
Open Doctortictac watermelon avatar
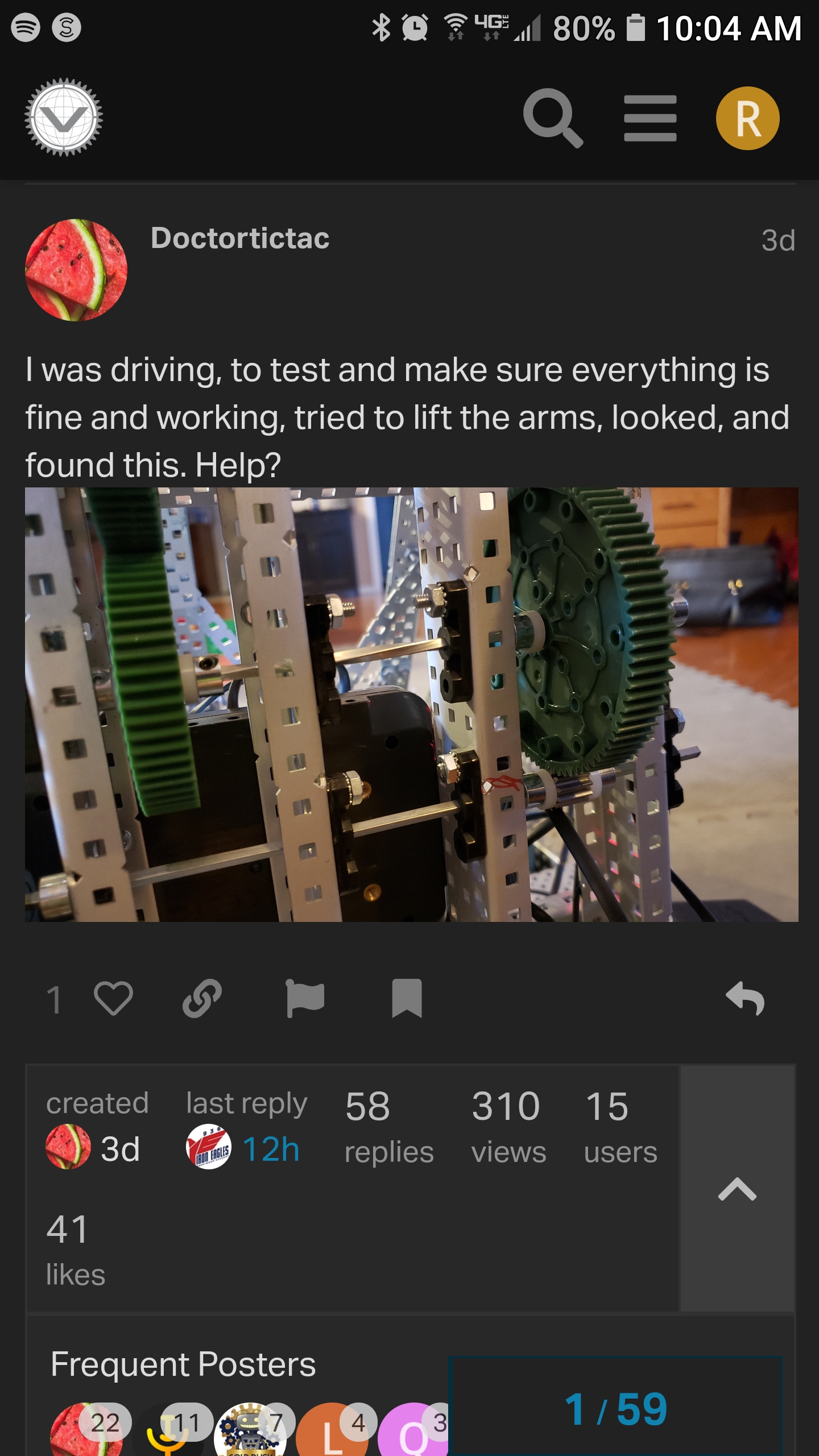point(76,270)
